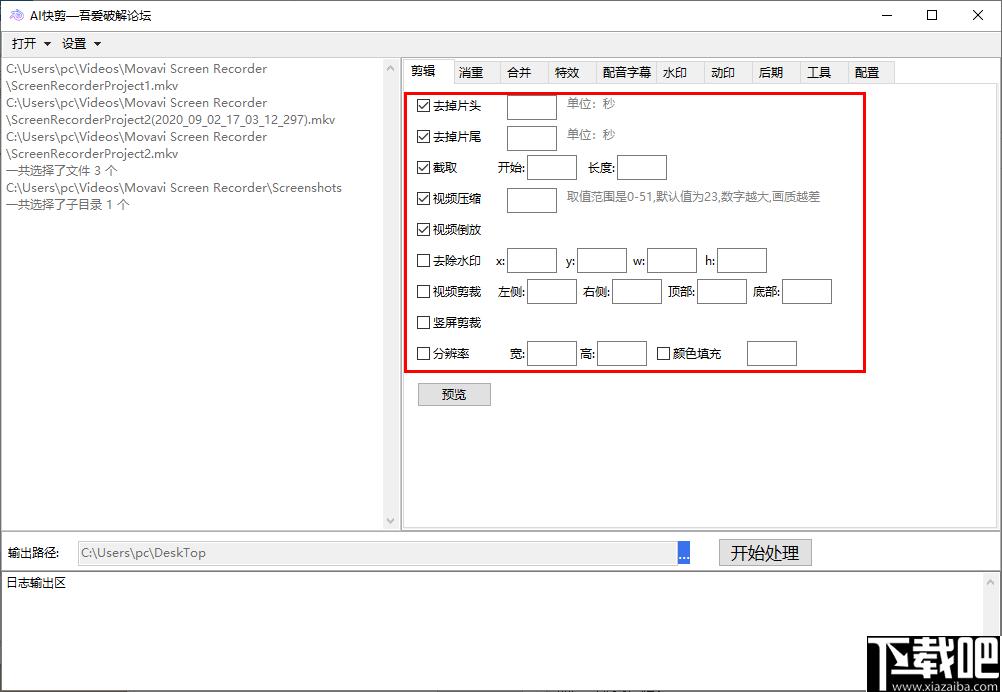Viewport: 1002px width, 692px height.
Task: Close the AI快剪 window
Action: pos(978,16)
